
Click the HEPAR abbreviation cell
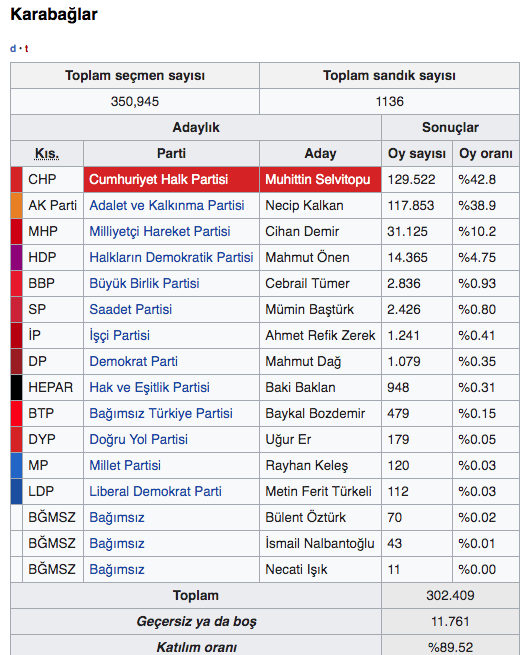(x=51, y=387)
